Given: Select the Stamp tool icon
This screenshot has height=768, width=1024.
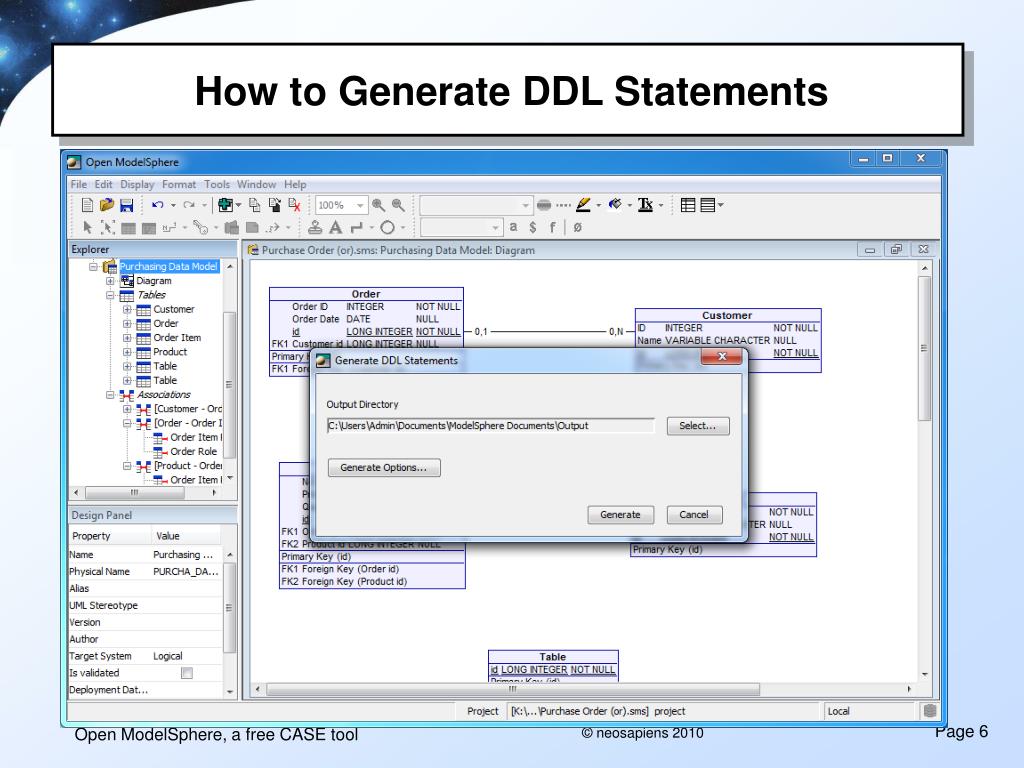Looking at the screenshot, I should click(315, 227).
